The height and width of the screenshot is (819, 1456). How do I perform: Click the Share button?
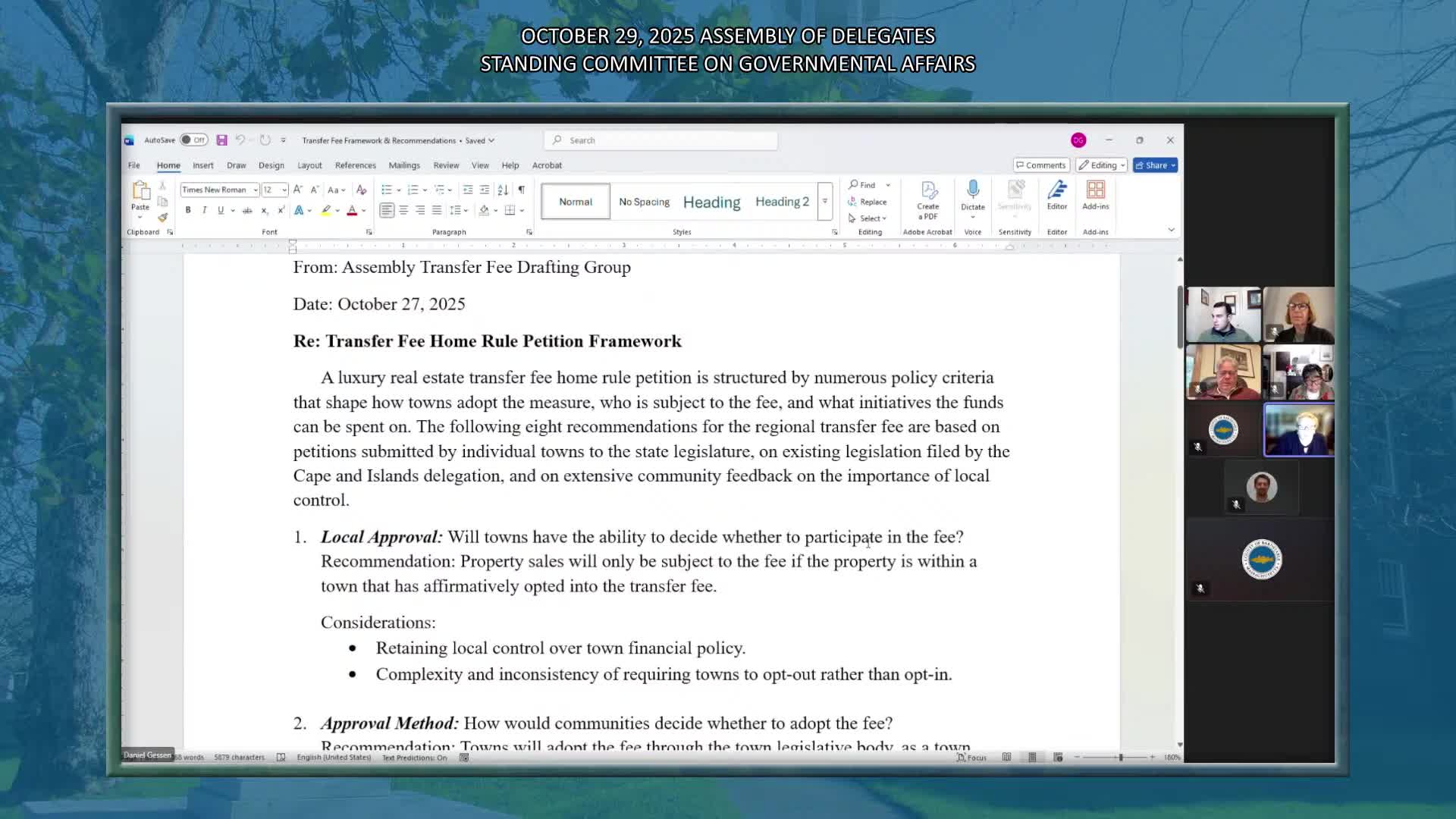[x=1154, y=165]
